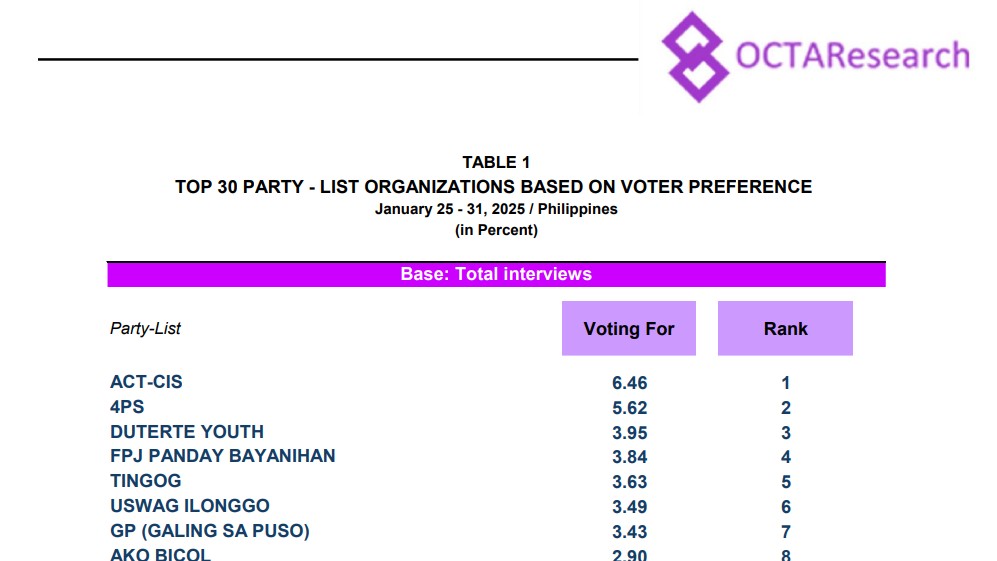Select the TABLE 1 heading
The image size is (997, 561).
(x=496, y=162)
